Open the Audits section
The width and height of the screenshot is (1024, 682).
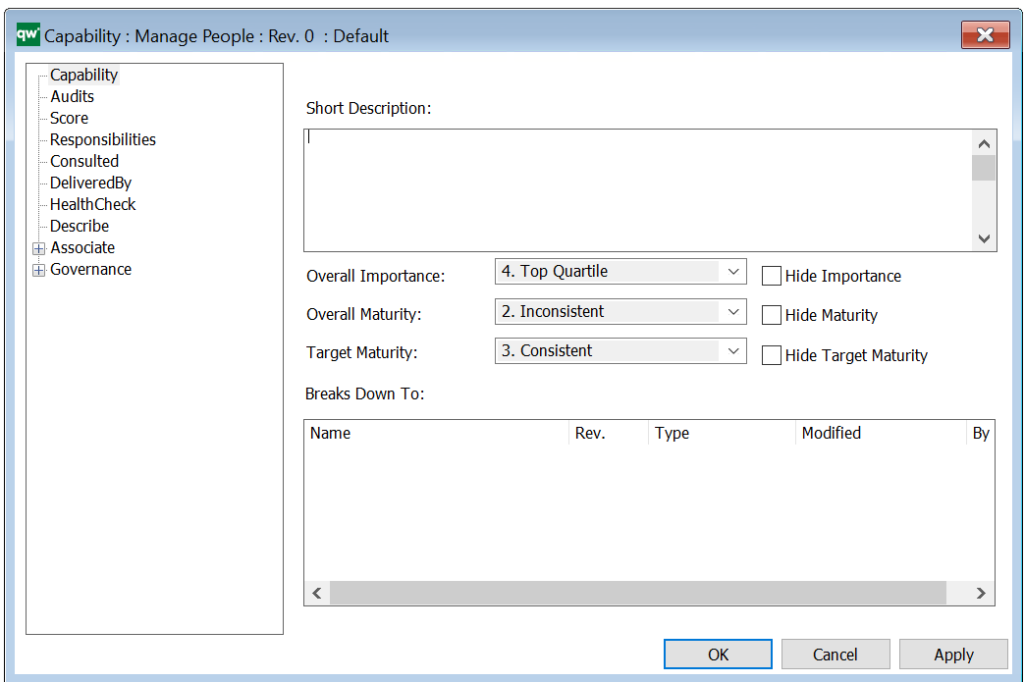72,97
